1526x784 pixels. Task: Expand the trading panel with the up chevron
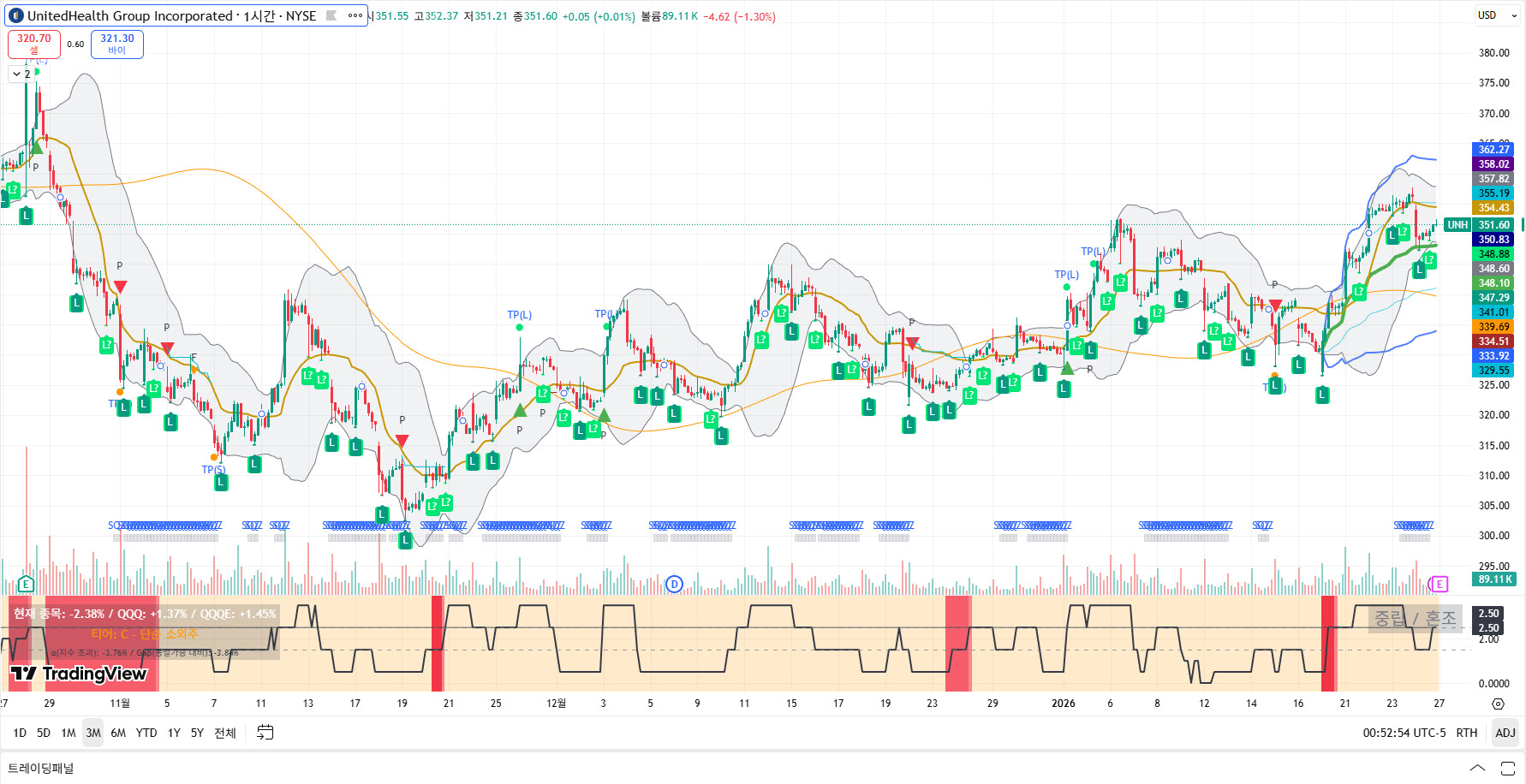coord(1477,768)
